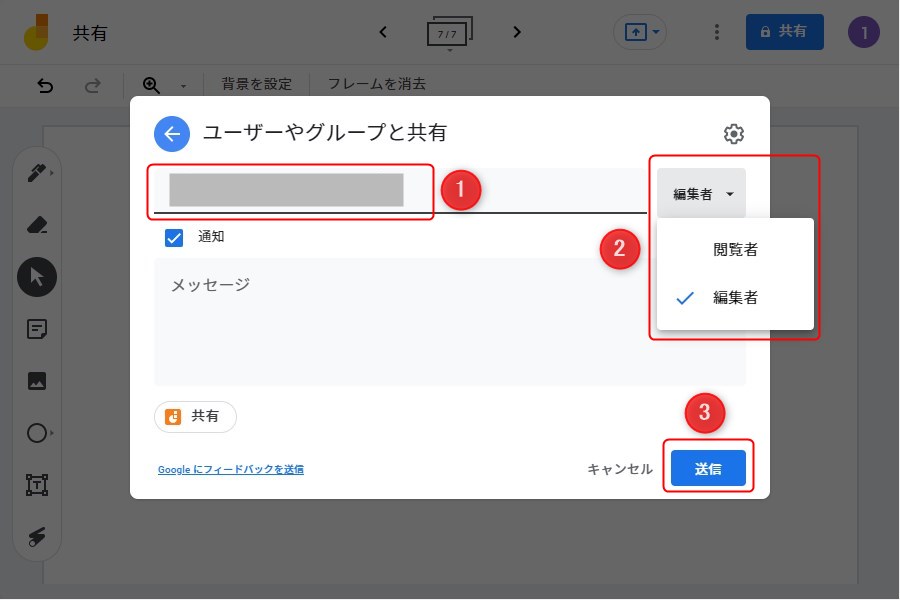The height and width of the screenshot is (600, 900).
Task: Open the present/cast dropdown
Action: click(x=641, y=32)
